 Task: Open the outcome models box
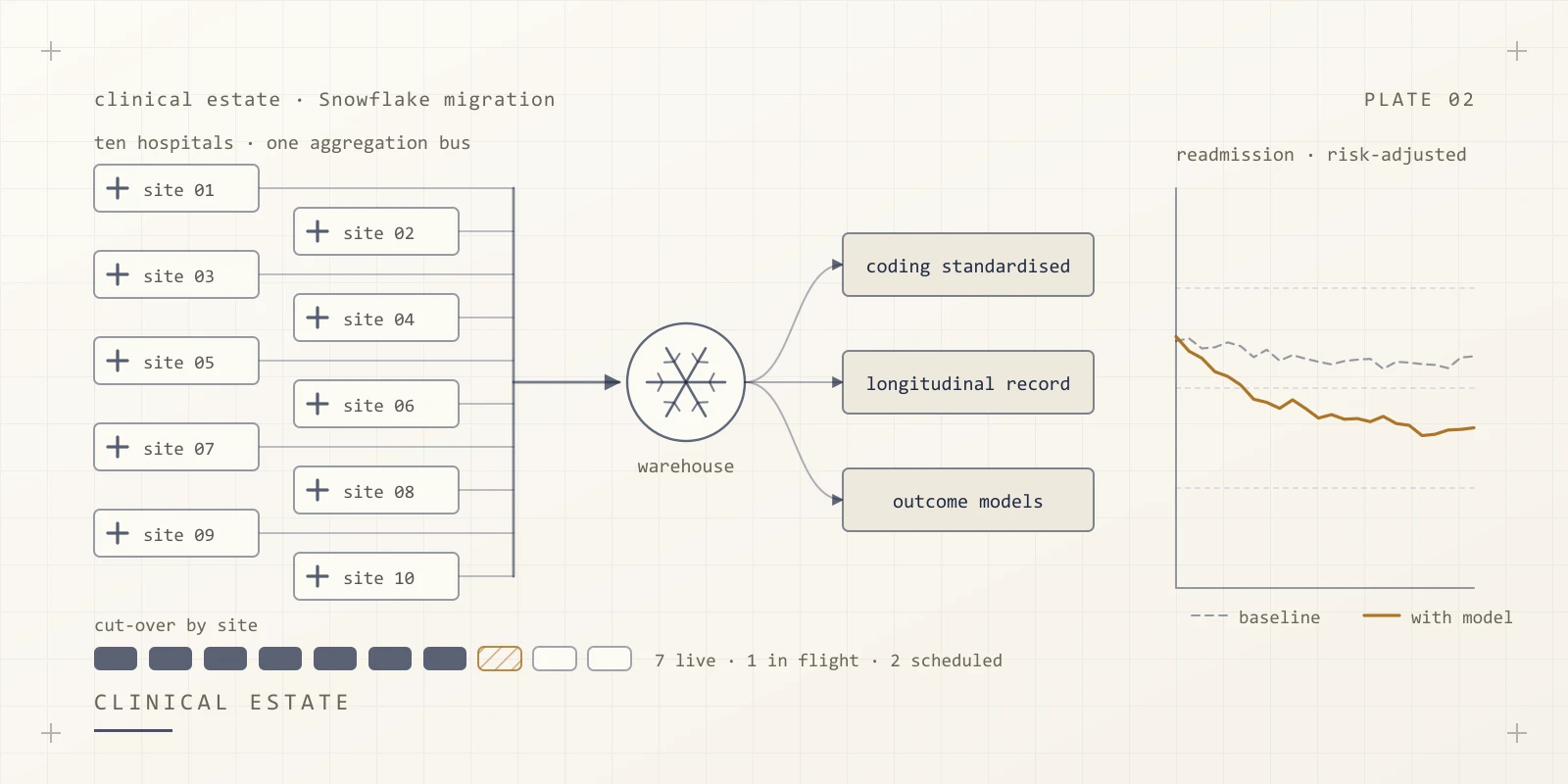[x=968, y=500]
